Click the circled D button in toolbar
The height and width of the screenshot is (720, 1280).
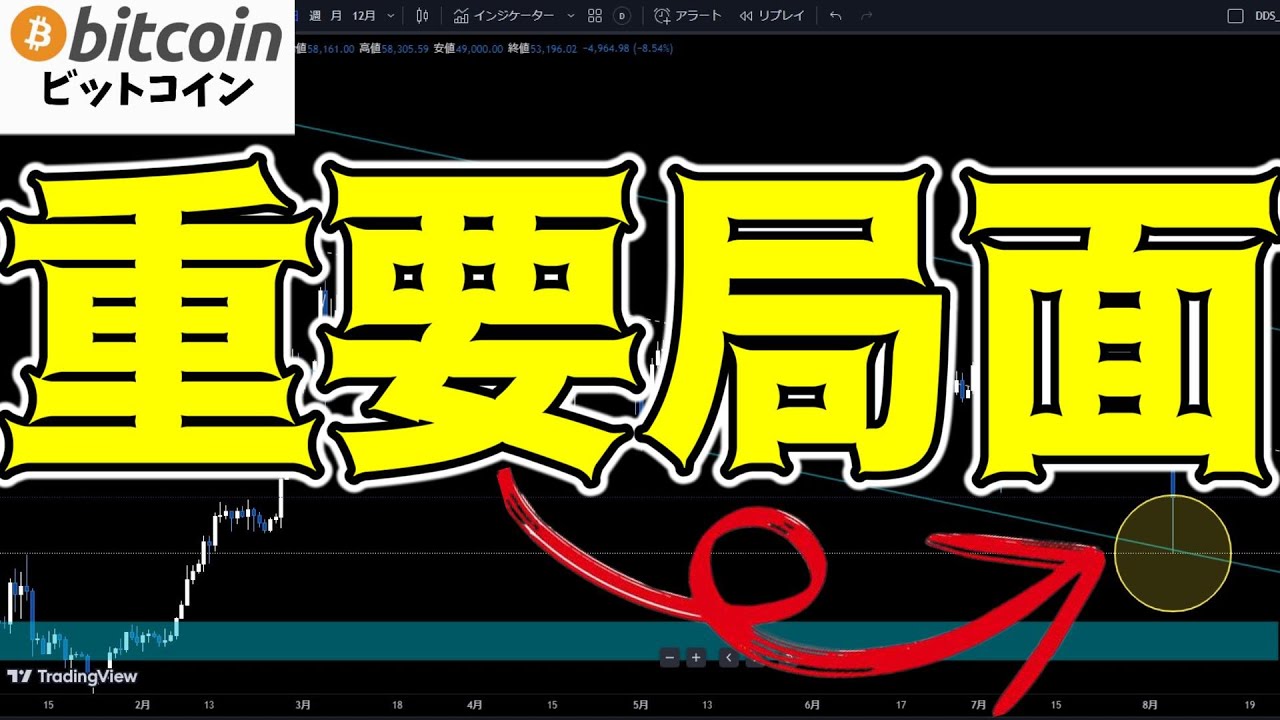coord(622,16)
